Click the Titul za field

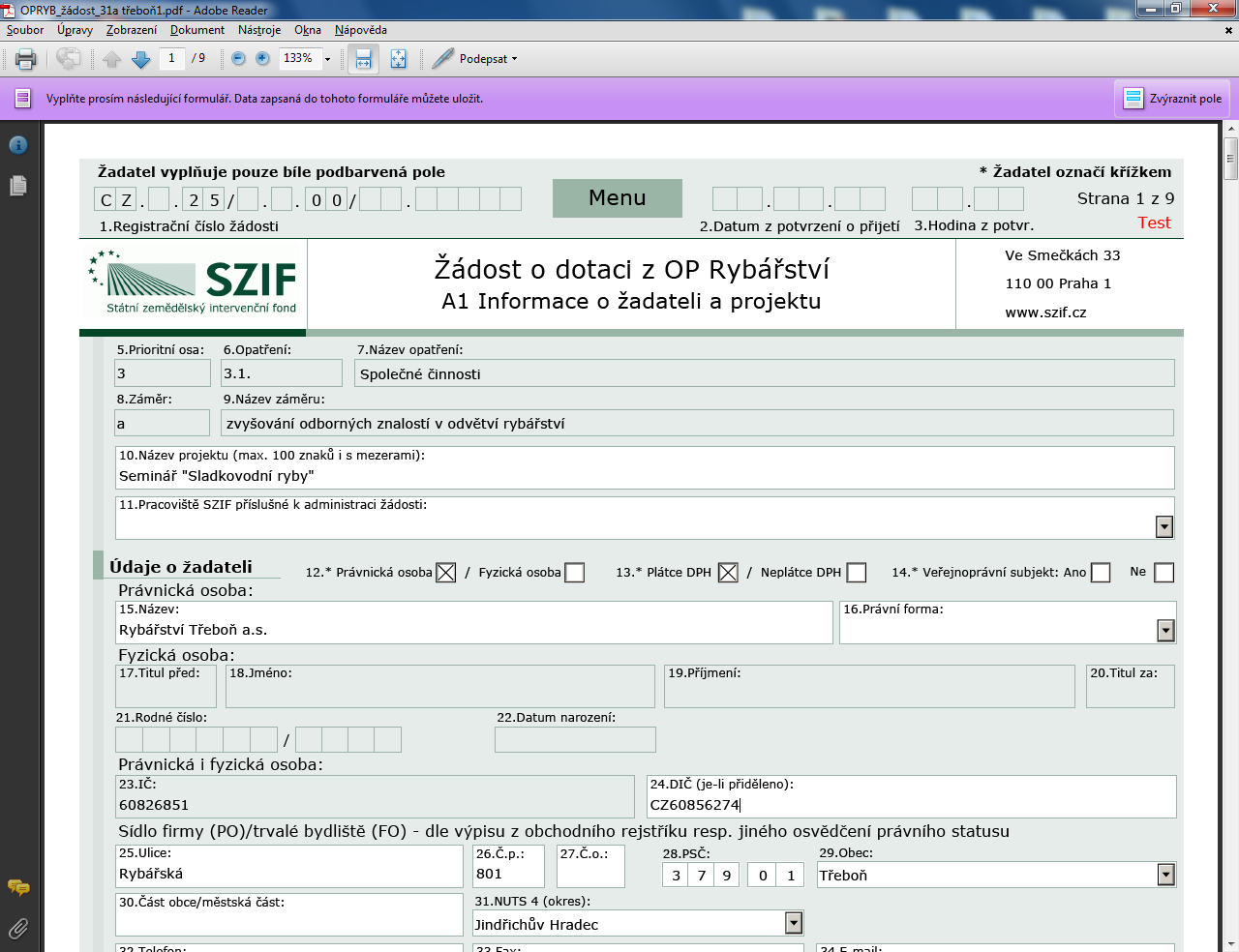(x=1131, y=686)
